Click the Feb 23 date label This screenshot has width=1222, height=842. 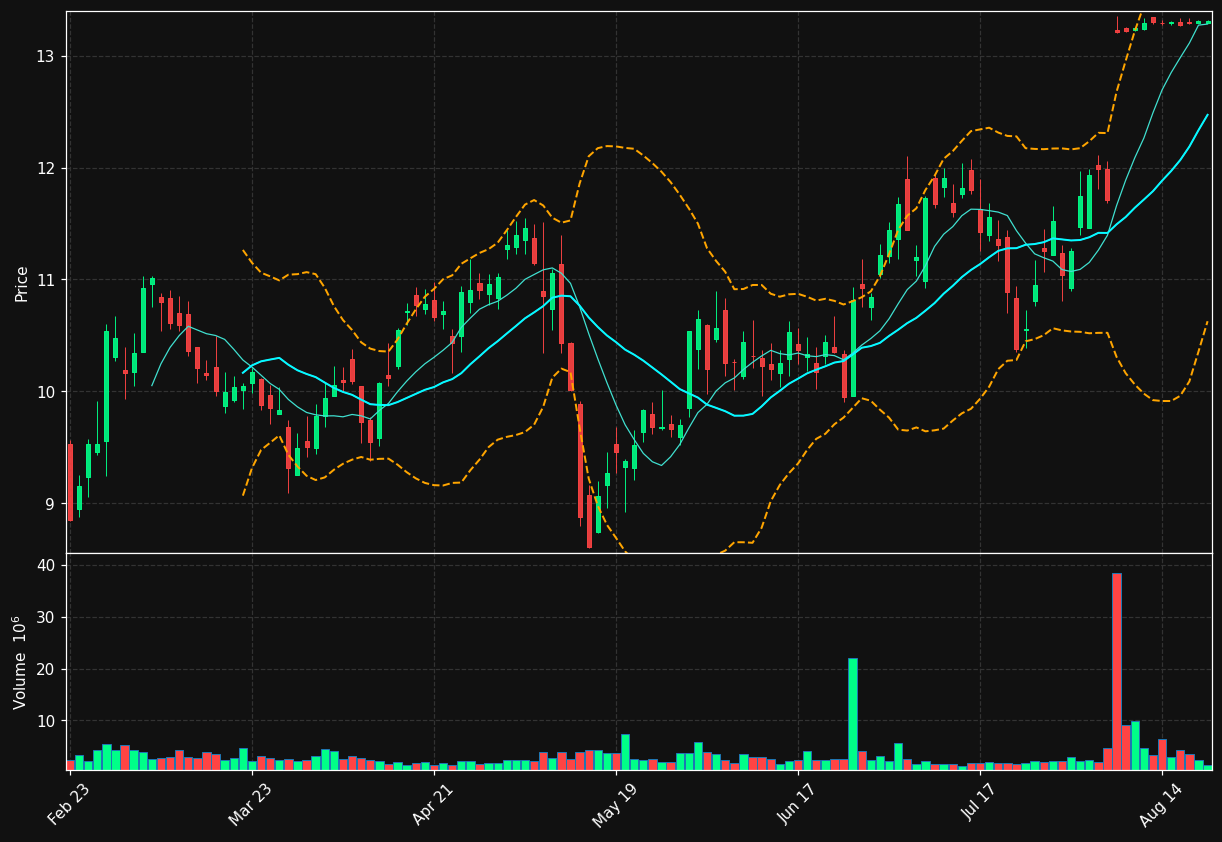pyautogui.click(x=68, y=804)
